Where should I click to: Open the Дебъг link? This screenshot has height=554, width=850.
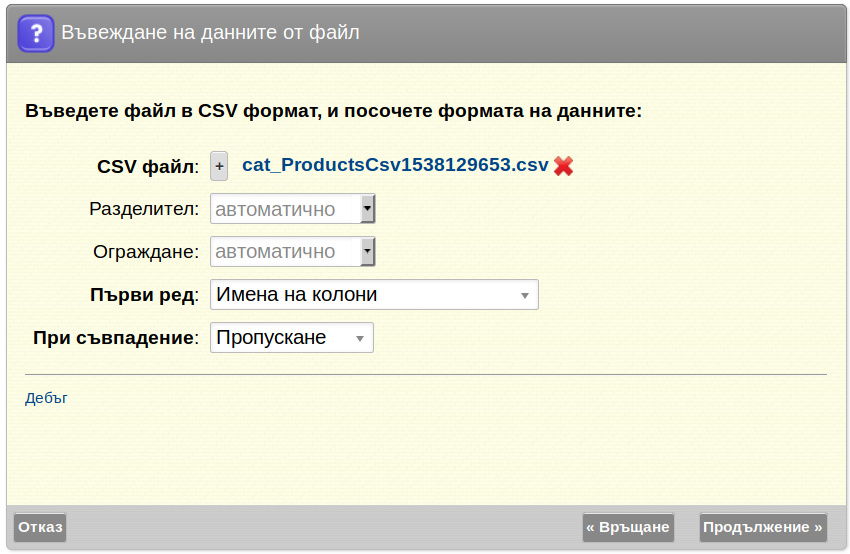(x=46, y=398)
